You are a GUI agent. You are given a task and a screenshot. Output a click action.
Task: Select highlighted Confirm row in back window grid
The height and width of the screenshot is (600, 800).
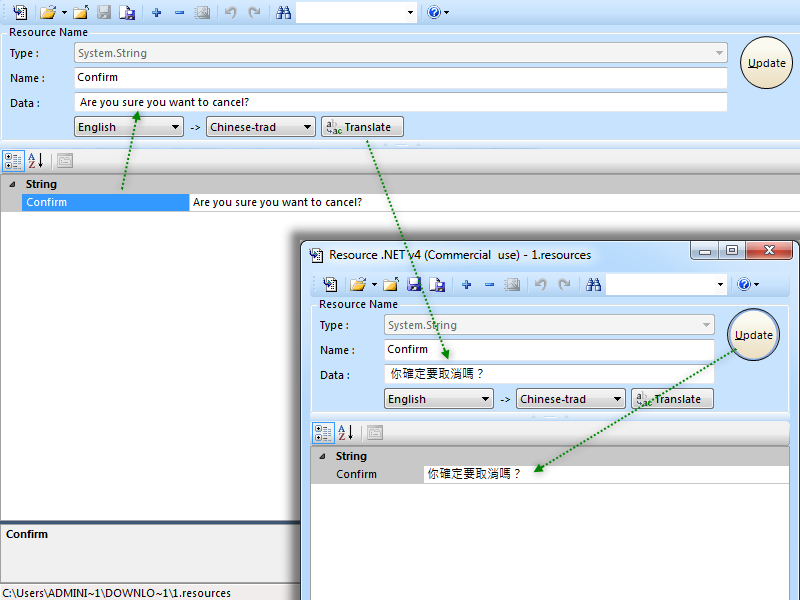point(105,203)
